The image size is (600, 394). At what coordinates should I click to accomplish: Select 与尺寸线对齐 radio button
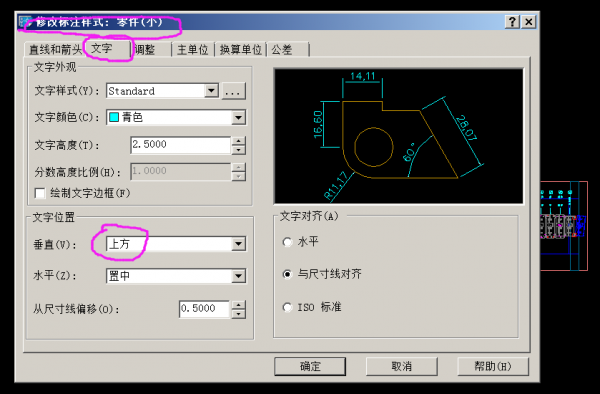pos(287,274)
